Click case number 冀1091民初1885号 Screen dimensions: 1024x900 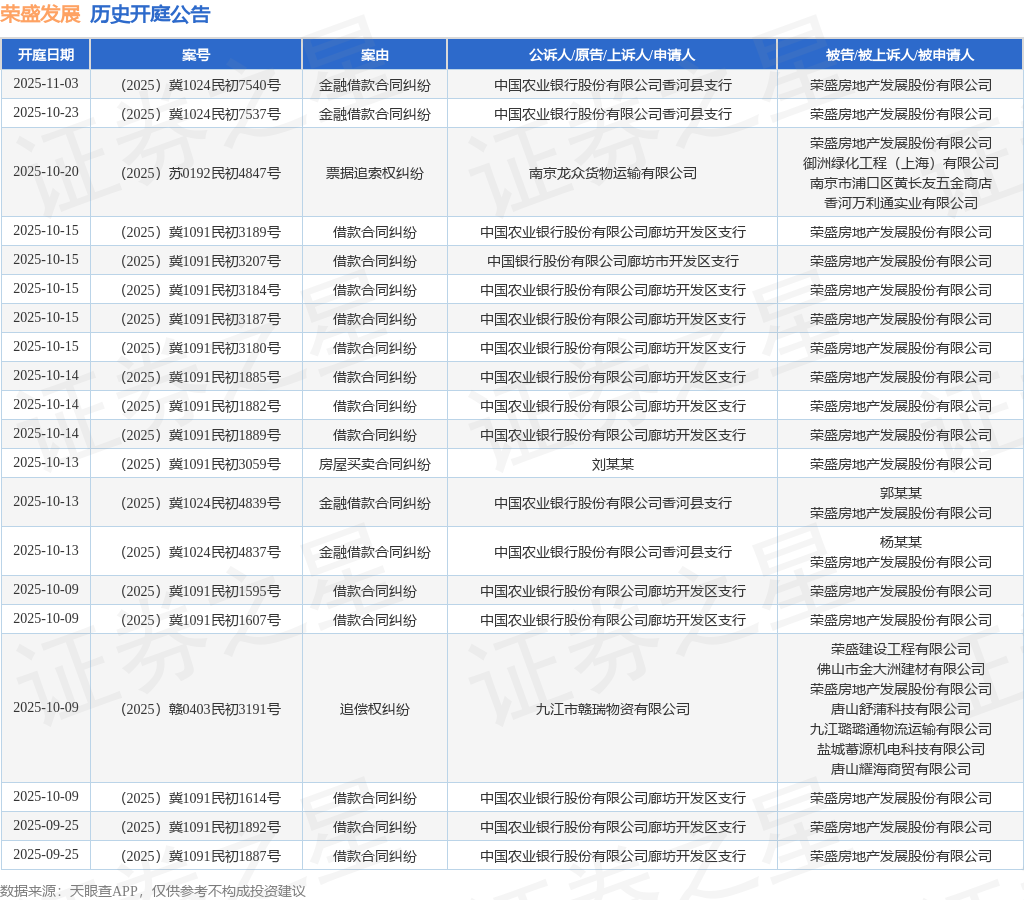(x=200, y=378)
